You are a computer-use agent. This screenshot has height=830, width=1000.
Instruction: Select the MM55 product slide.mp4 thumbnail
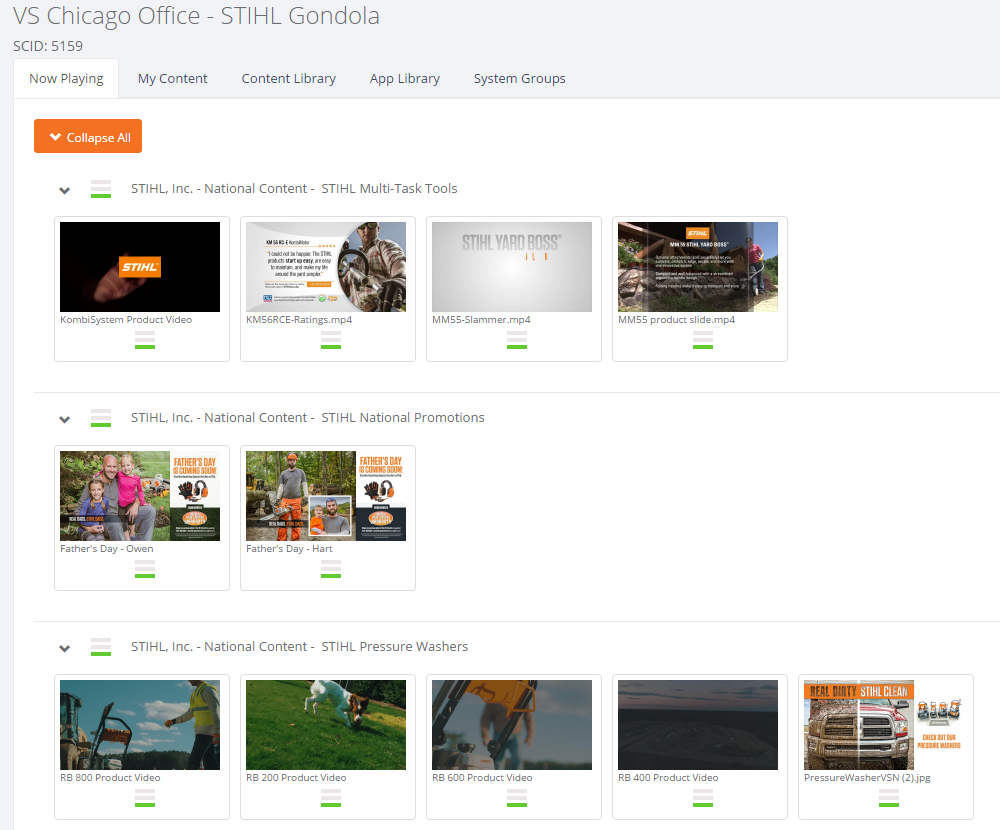pos(698,267)
